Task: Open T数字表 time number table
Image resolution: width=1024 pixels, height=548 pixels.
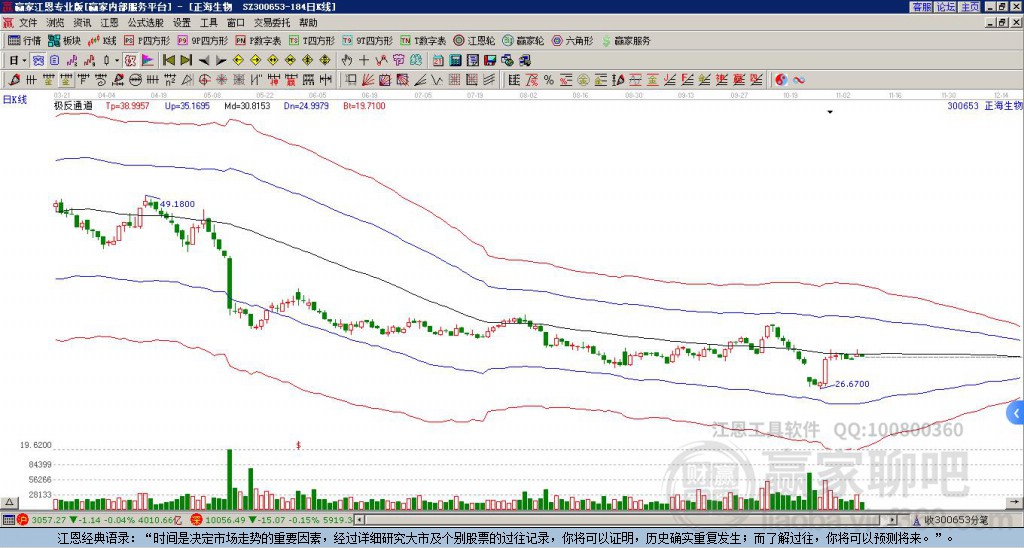Action: [423, 40]
